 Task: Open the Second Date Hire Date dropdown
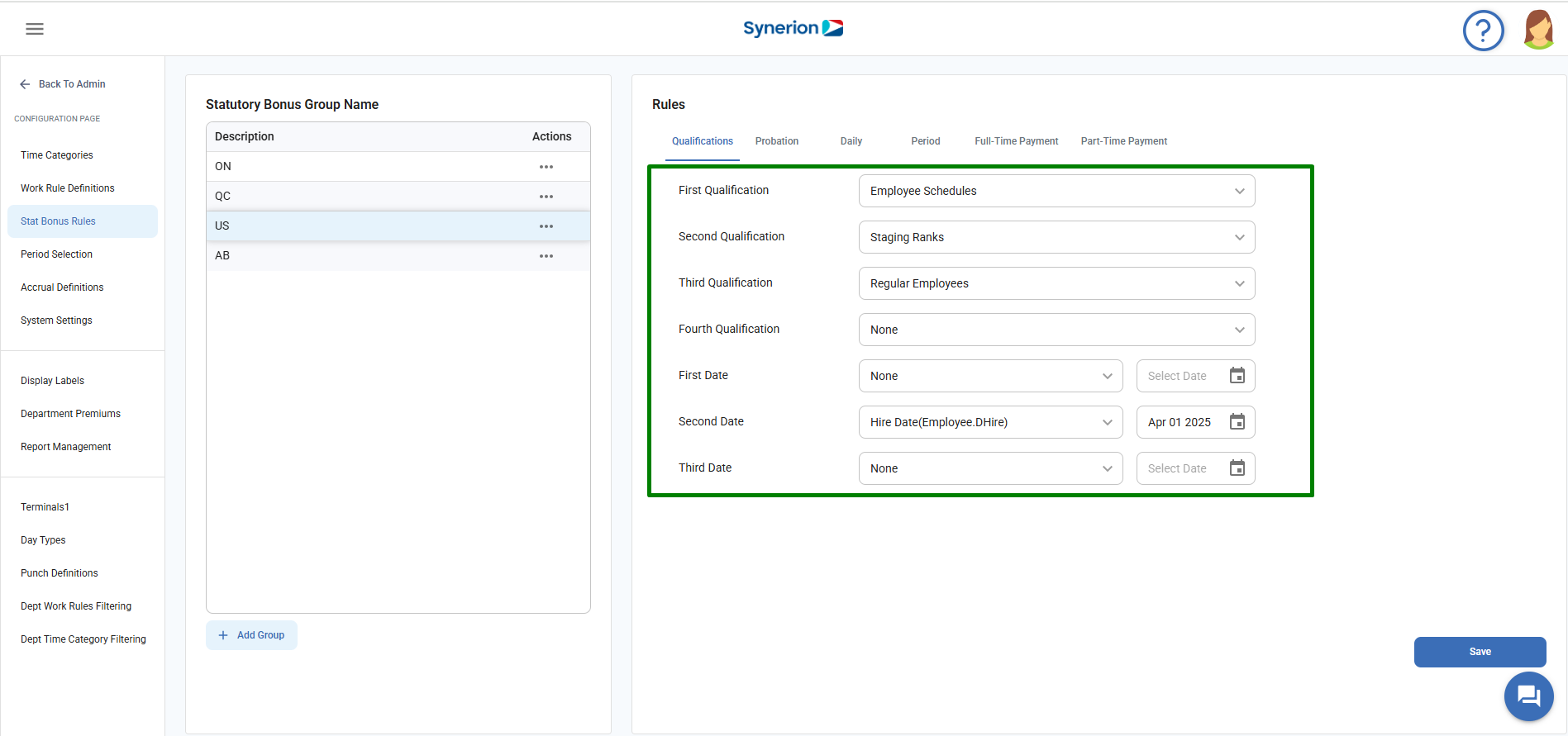991,422
